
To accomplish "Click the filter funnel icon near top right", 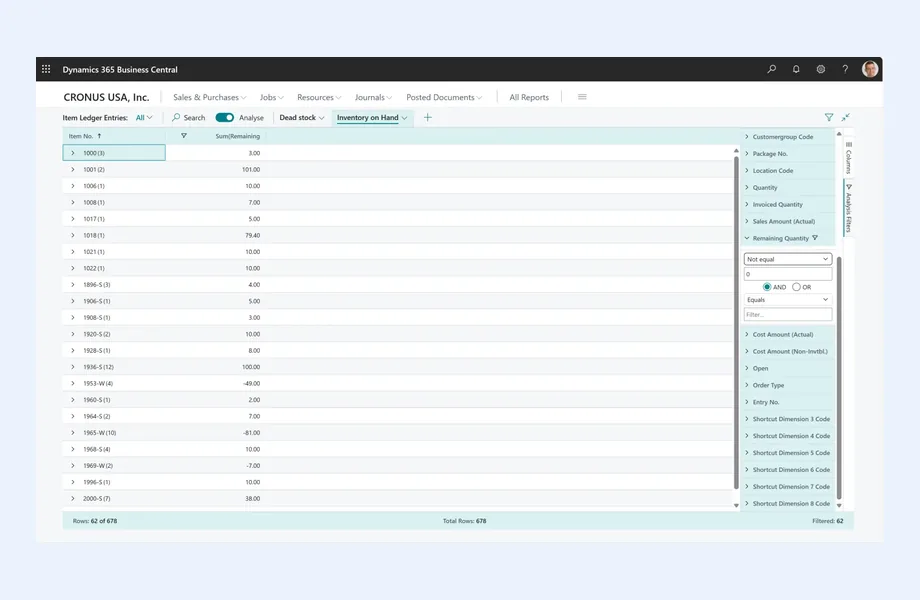I will click(828, 117).
